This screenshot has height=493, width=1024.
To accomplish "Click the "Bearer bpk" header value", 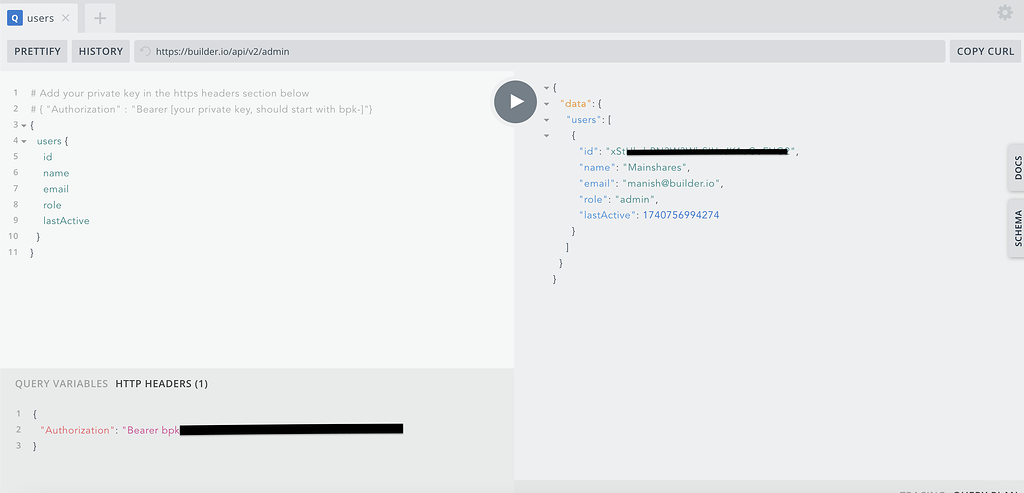I will (150, 430).
